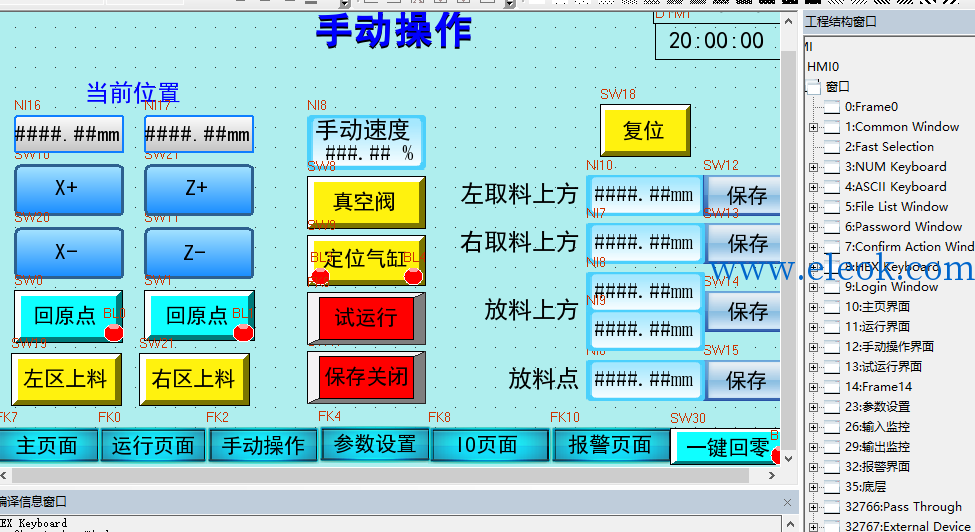975x532 pixels.
Task: Open the 报警页面 navigation key
Action: click(610, 444)
